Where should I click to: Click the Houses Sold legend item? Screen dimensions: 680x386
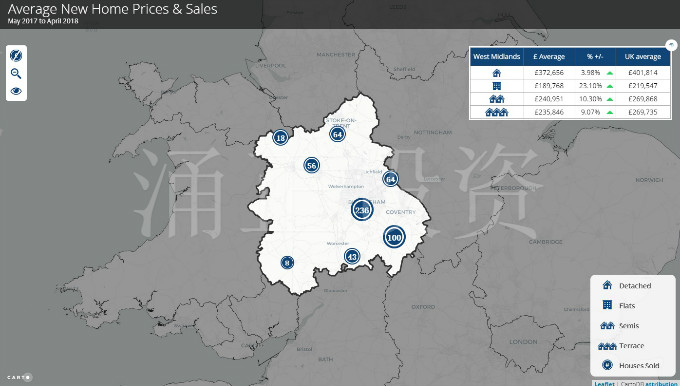click(630, 365)
